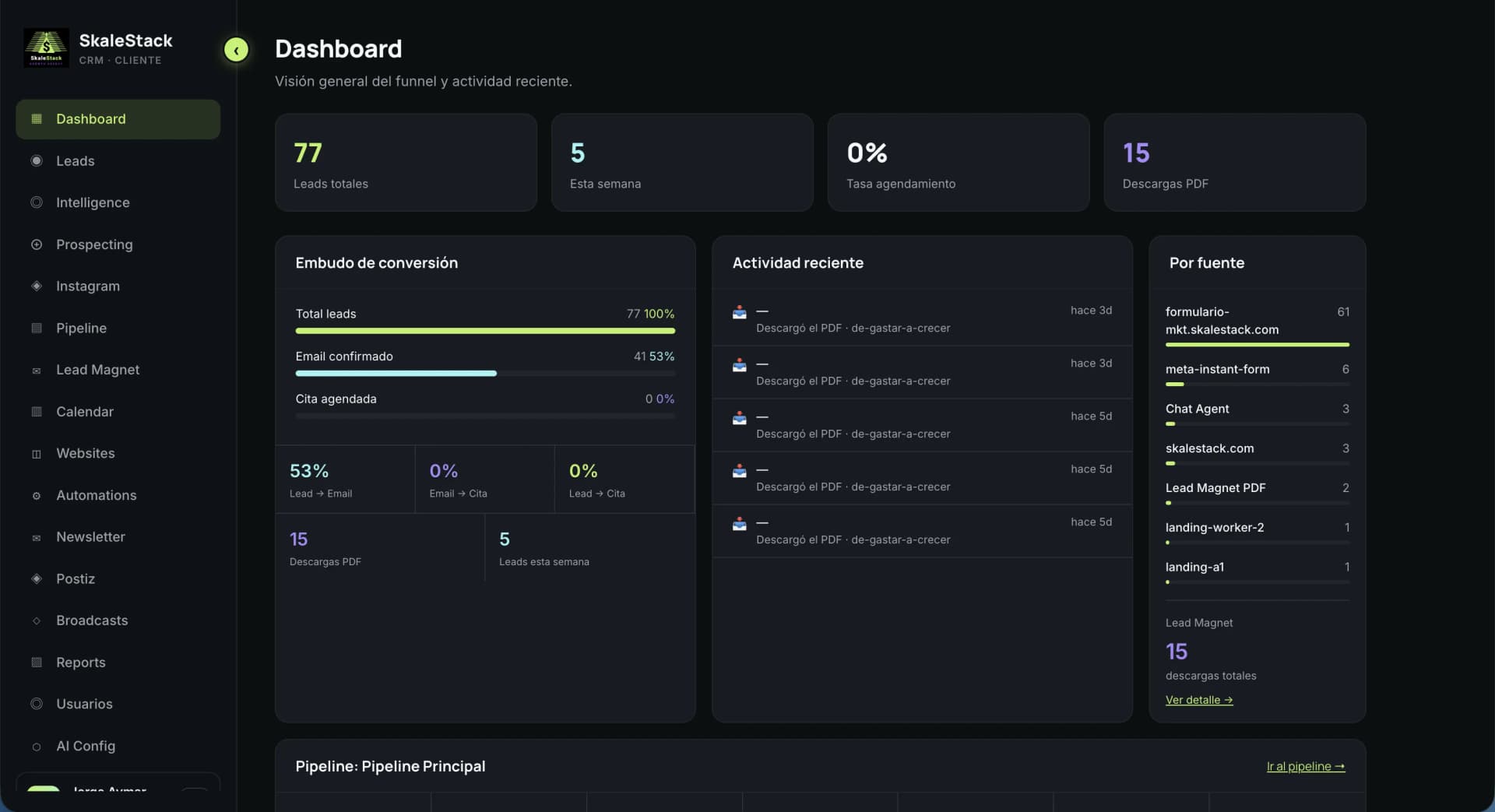The height and width of the screenshot is (812, 1495).
Task: Open the Leads totales stat card
Action: pyautogui.click(x=406, y=163)
